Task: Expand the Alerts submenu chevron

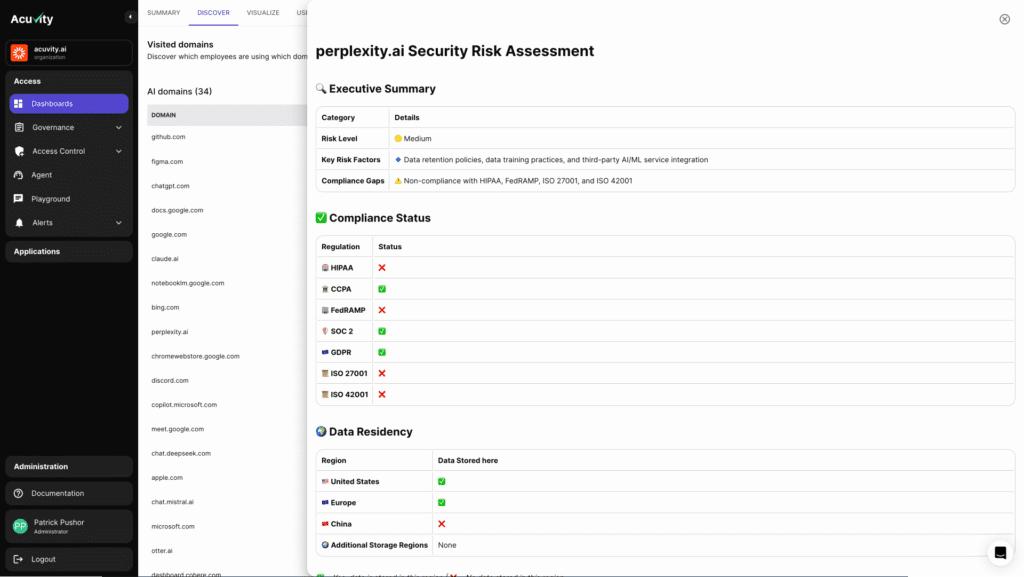Action: [118, 223]
